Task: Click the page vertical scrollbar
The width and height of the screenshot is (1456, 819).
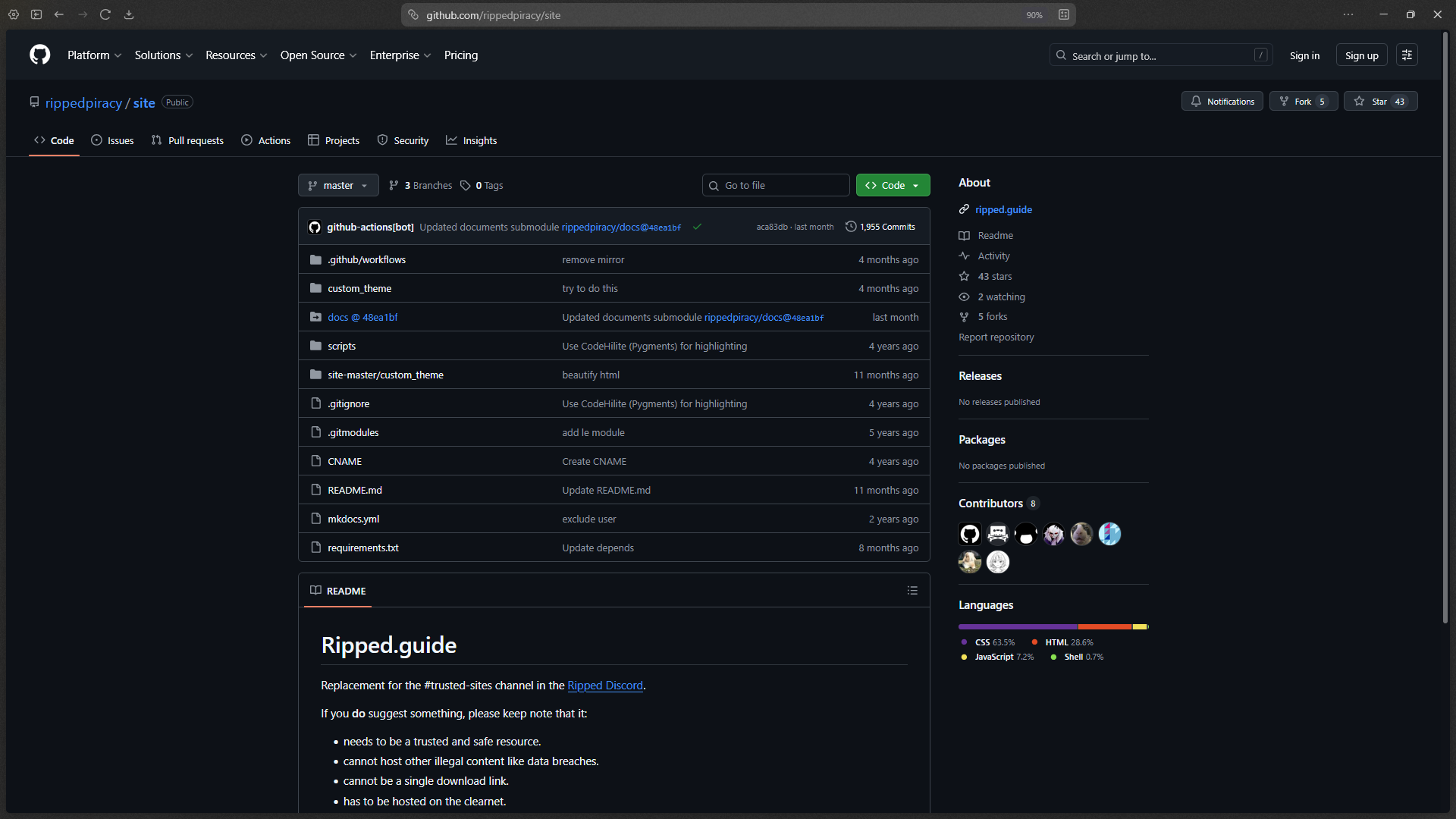Action: (1445, 327)
